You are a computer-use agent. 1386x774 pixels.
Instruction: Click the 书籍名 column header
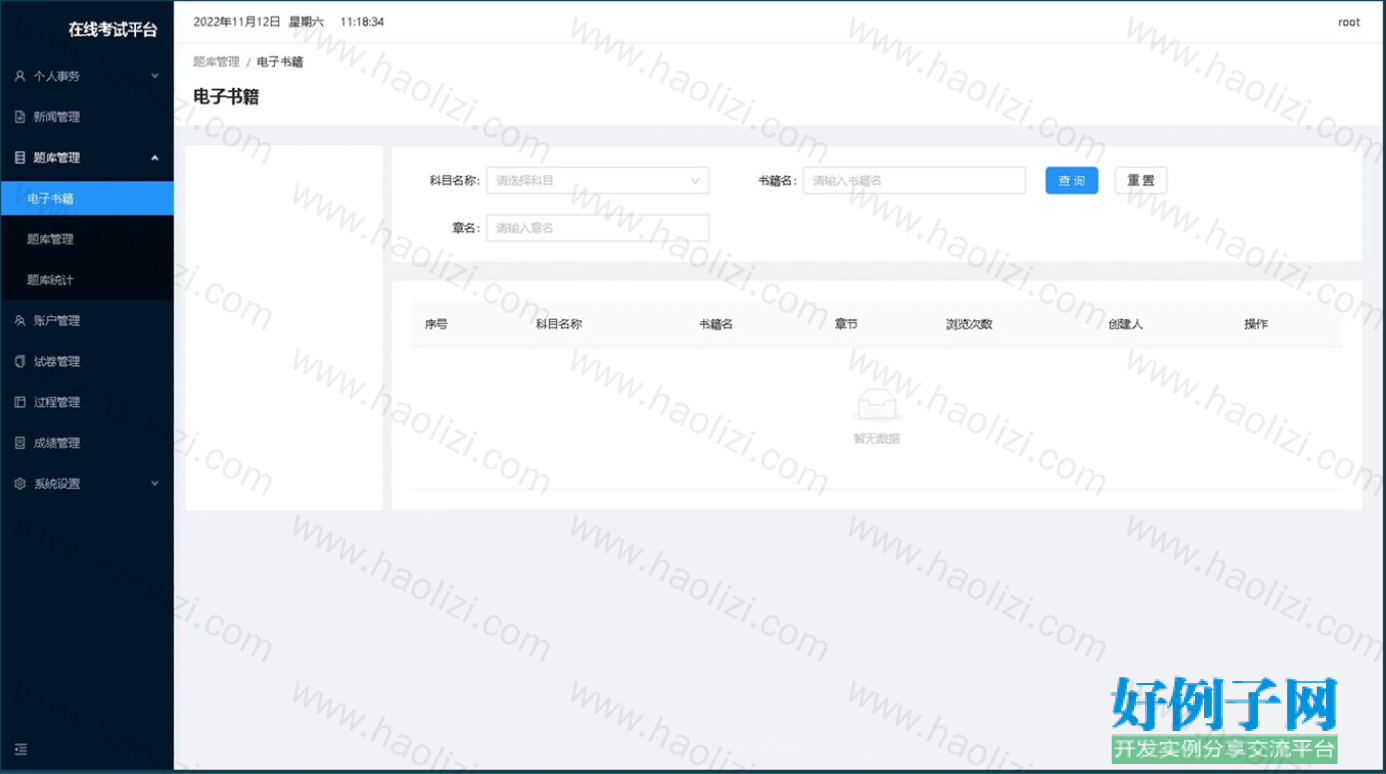[716, 325]
